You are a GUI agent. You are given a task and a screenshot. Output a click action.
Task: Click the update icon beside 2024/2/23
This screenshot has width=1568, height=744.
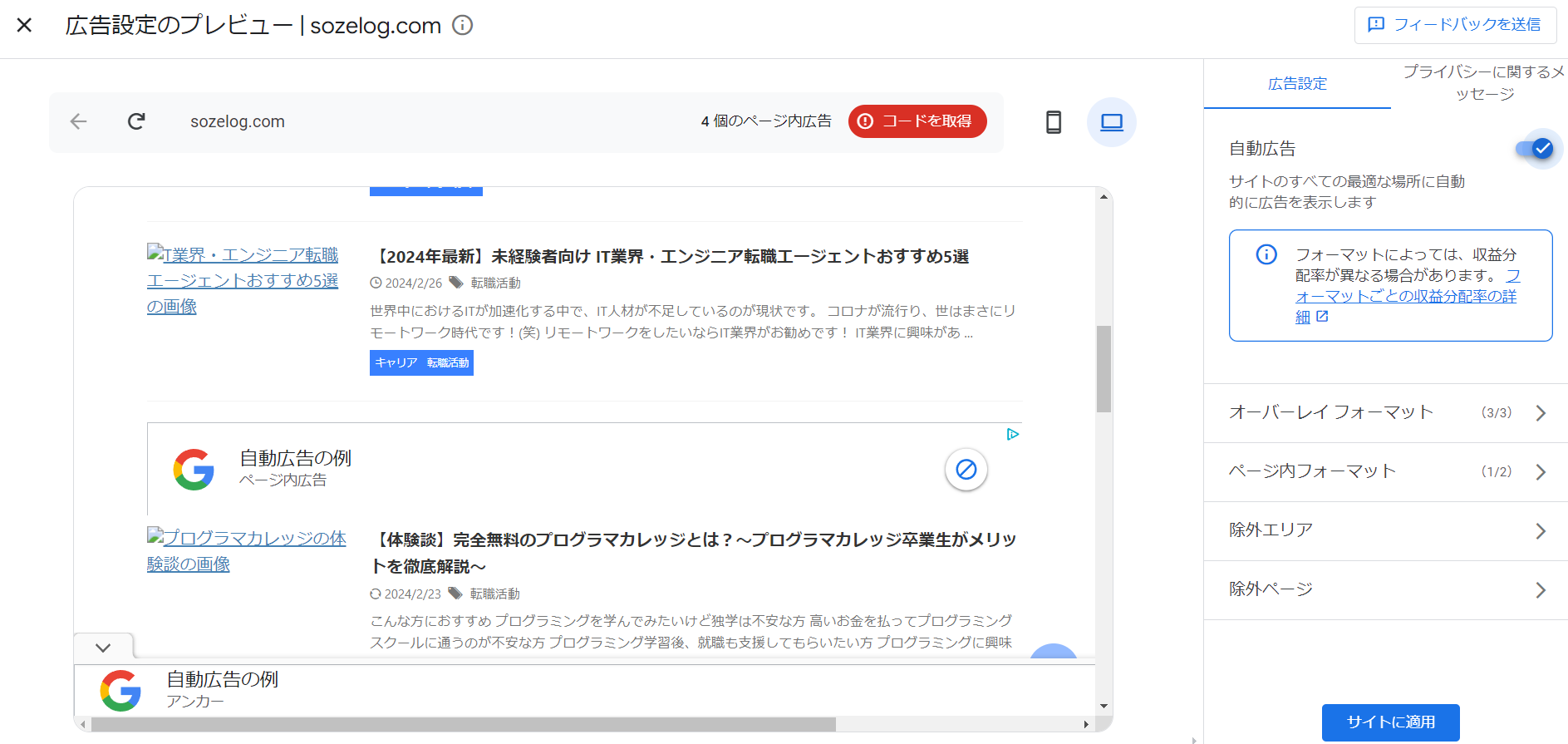(376, 594)
